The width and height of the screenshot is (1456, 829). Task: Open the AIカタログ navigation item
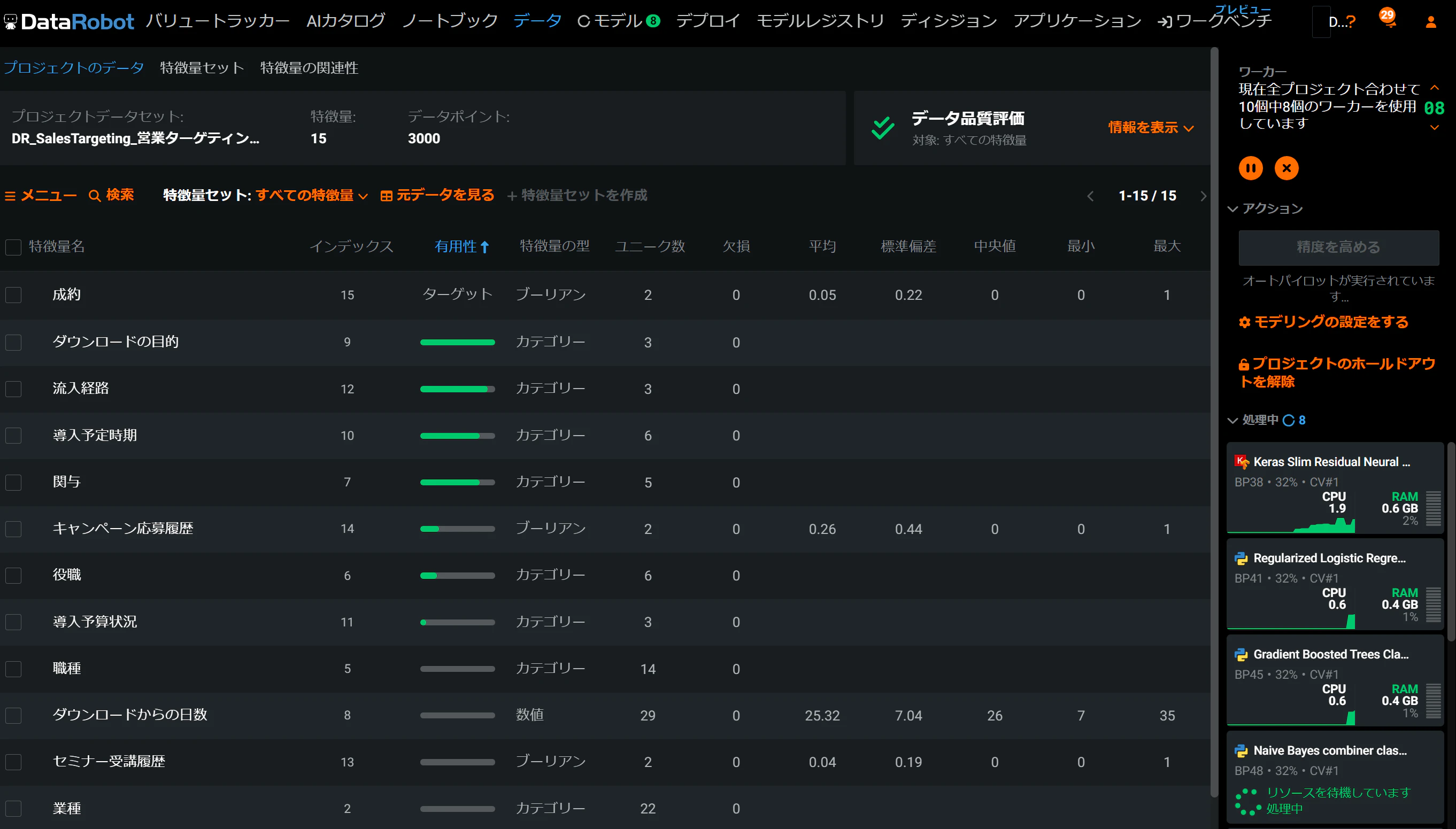[x=345, y=21]
